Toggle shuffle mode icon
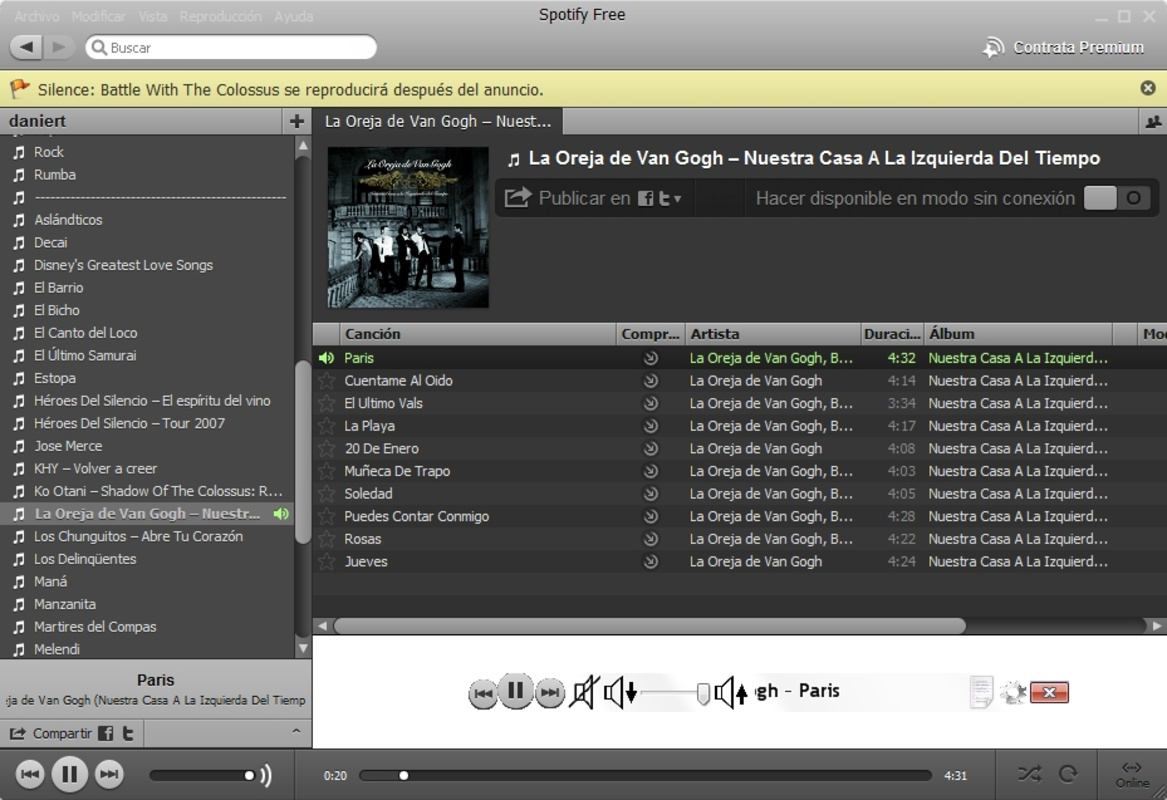The width and height of the screenshot is (1167, 800). [x=1030, y=774]
